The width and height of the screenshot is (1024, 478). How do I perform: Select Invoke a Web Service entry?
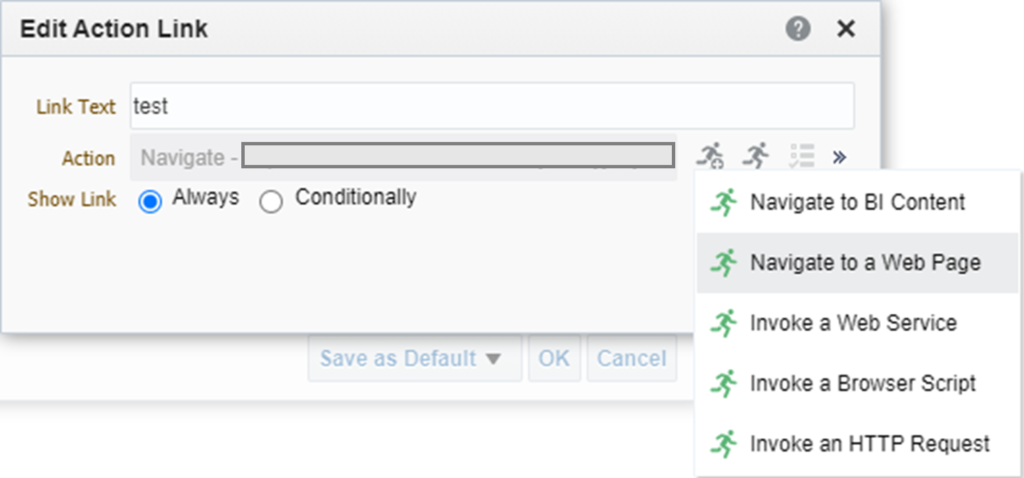click(857, 323)
